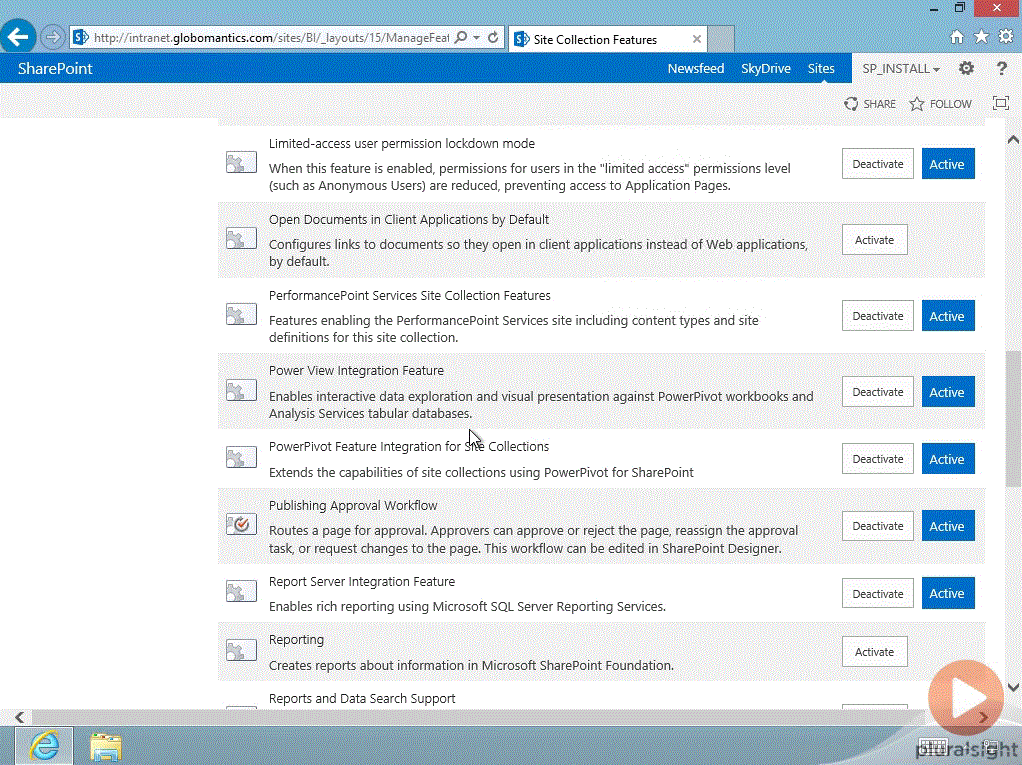Open the Favorites star icon
This screenshot has height=765, width=1022.
click(x=981, y=37)
